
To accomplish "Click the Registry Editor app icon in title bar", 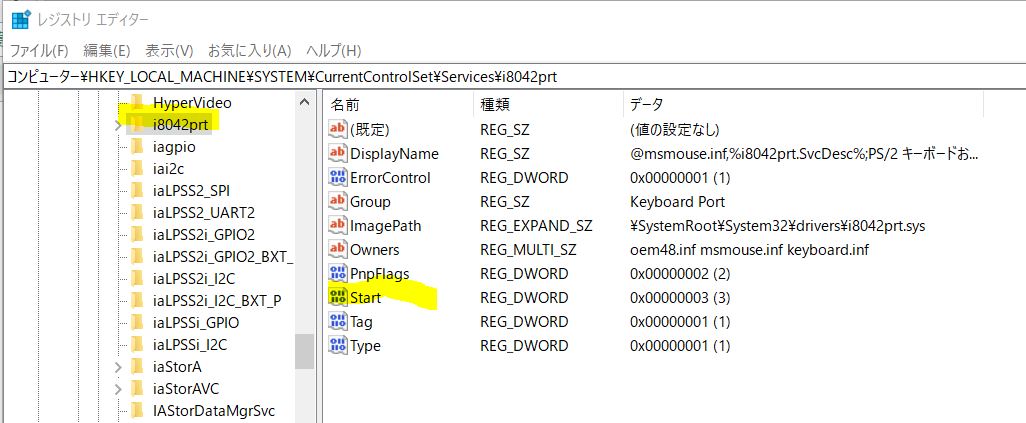I will point(20,19).
